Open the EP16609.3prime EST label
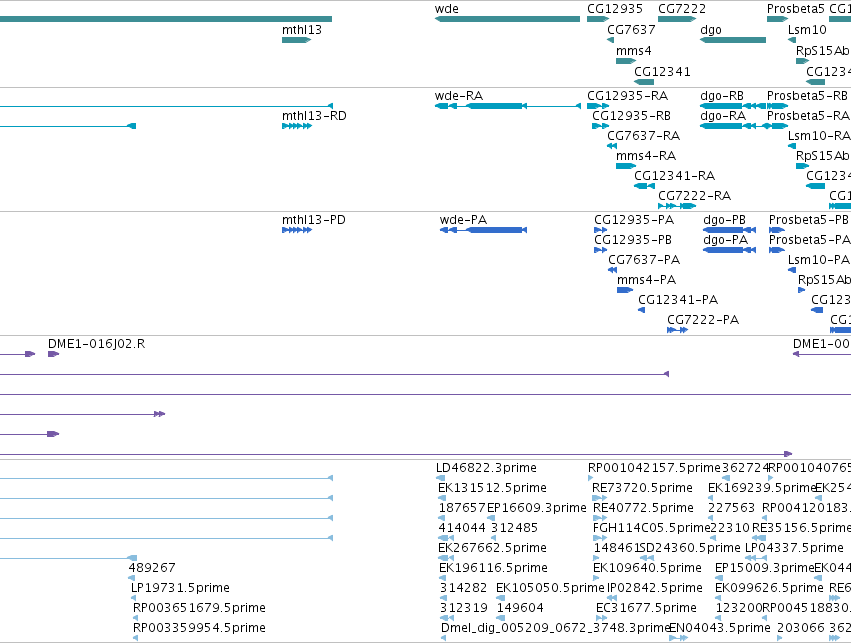851x643 pixels. pos(537,508)
